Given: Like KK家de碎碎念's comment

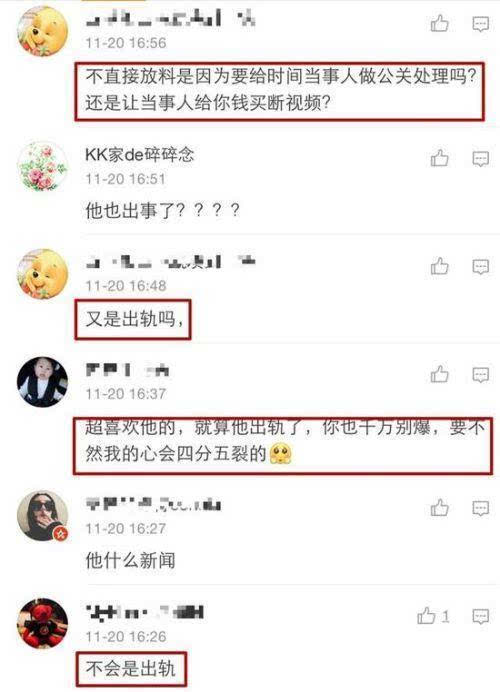Looking at the screenshot, I should [x=440, y=158].
